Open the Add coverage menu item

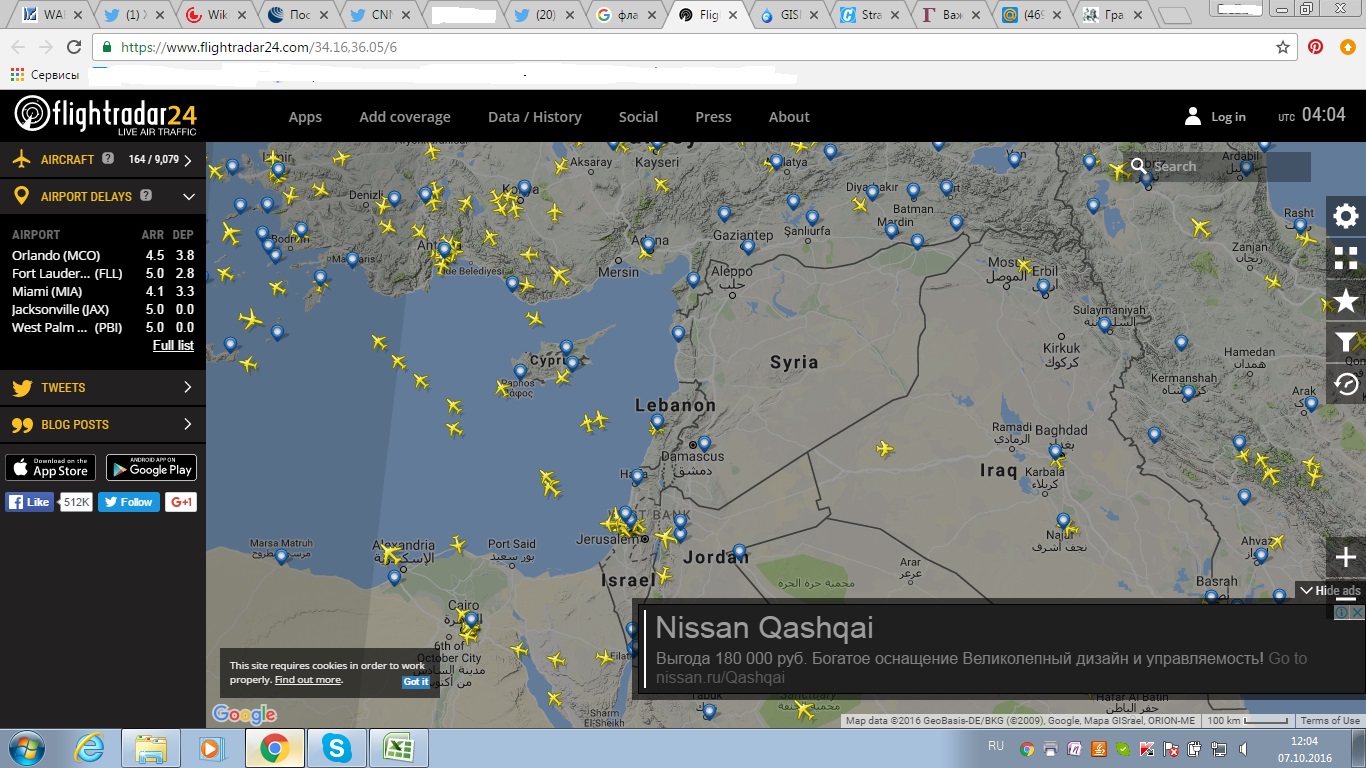[x=405, y=117]
